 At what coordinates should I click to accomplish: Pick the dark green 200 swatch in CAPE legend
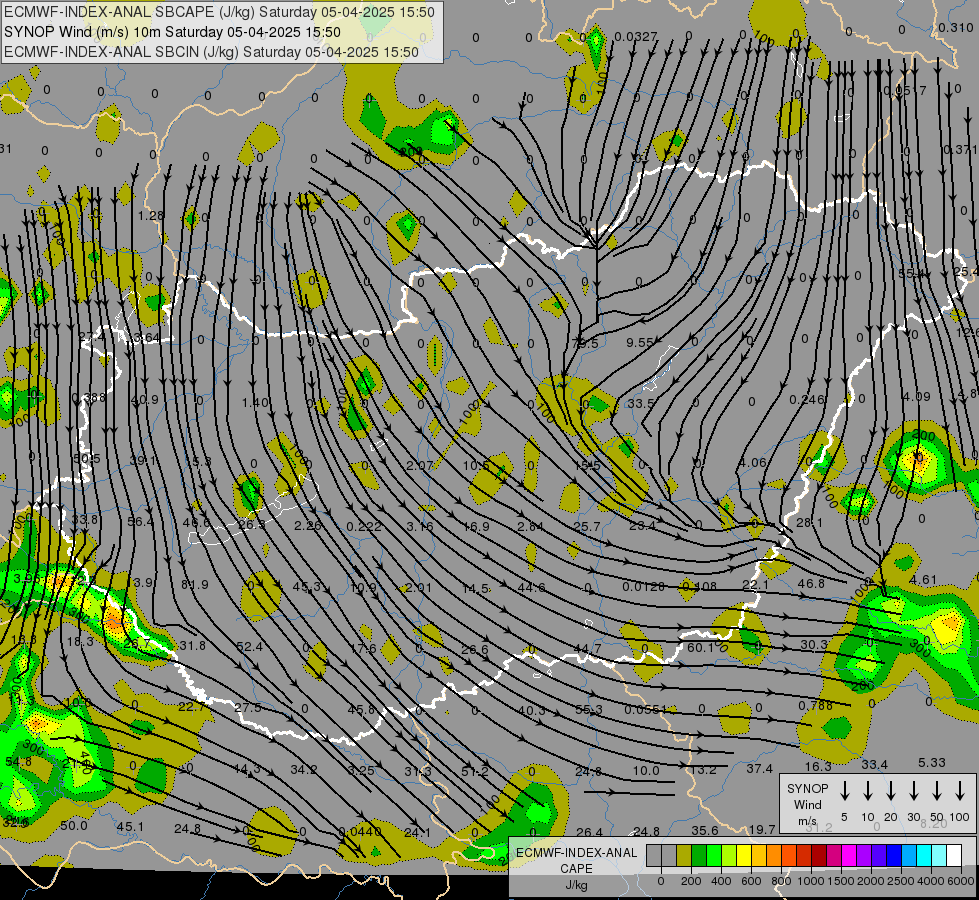[699, 856]
